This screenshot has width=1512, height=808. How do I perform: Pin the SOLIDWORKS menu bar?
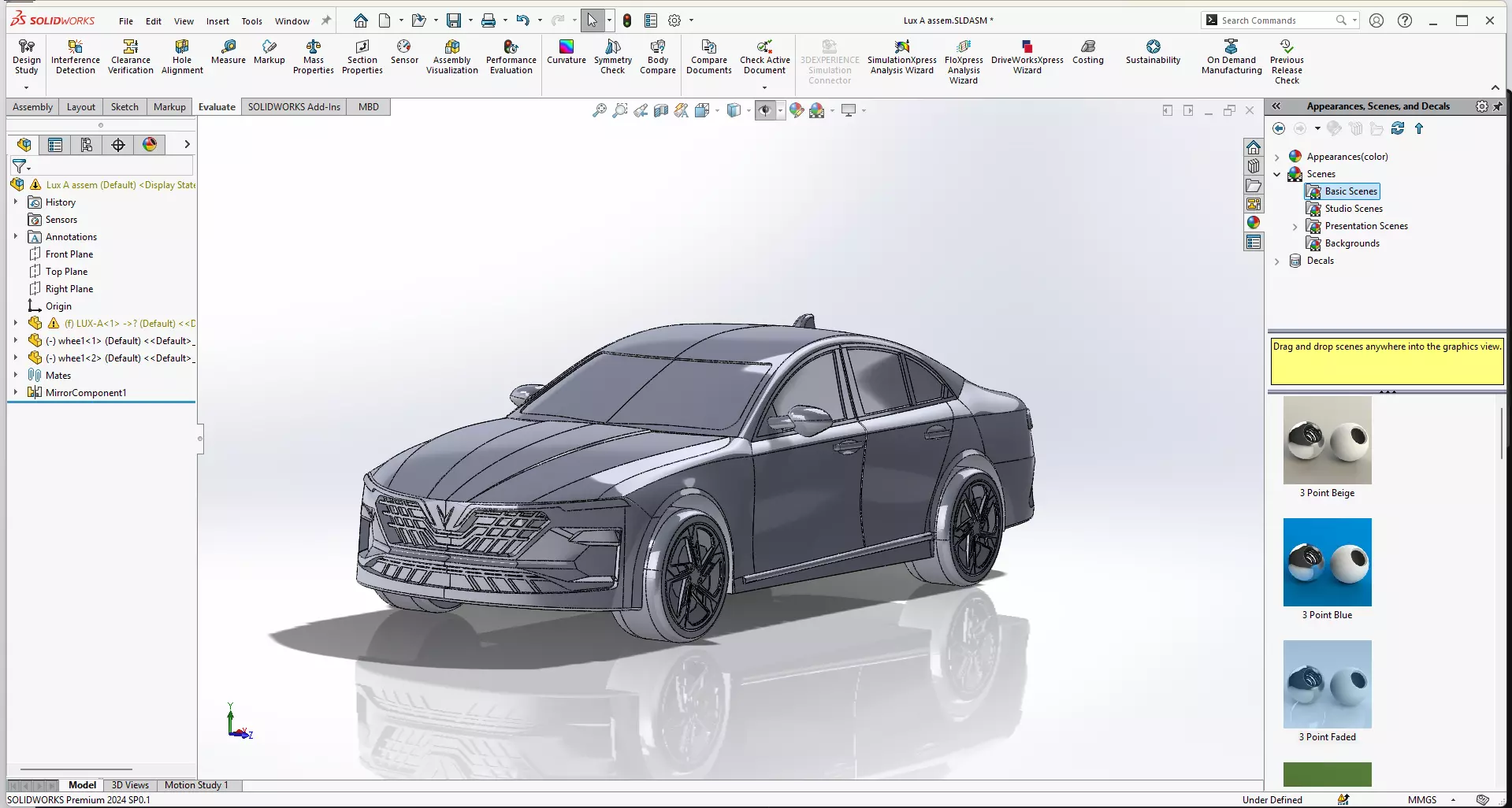pos(326,20)
